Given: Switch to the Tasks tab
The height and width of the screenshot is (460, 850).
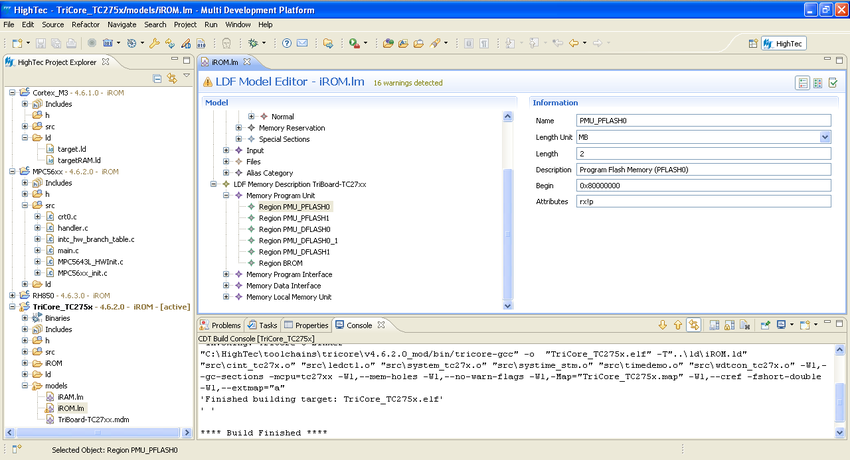Looking at the screenshot, I should (262, 325).
